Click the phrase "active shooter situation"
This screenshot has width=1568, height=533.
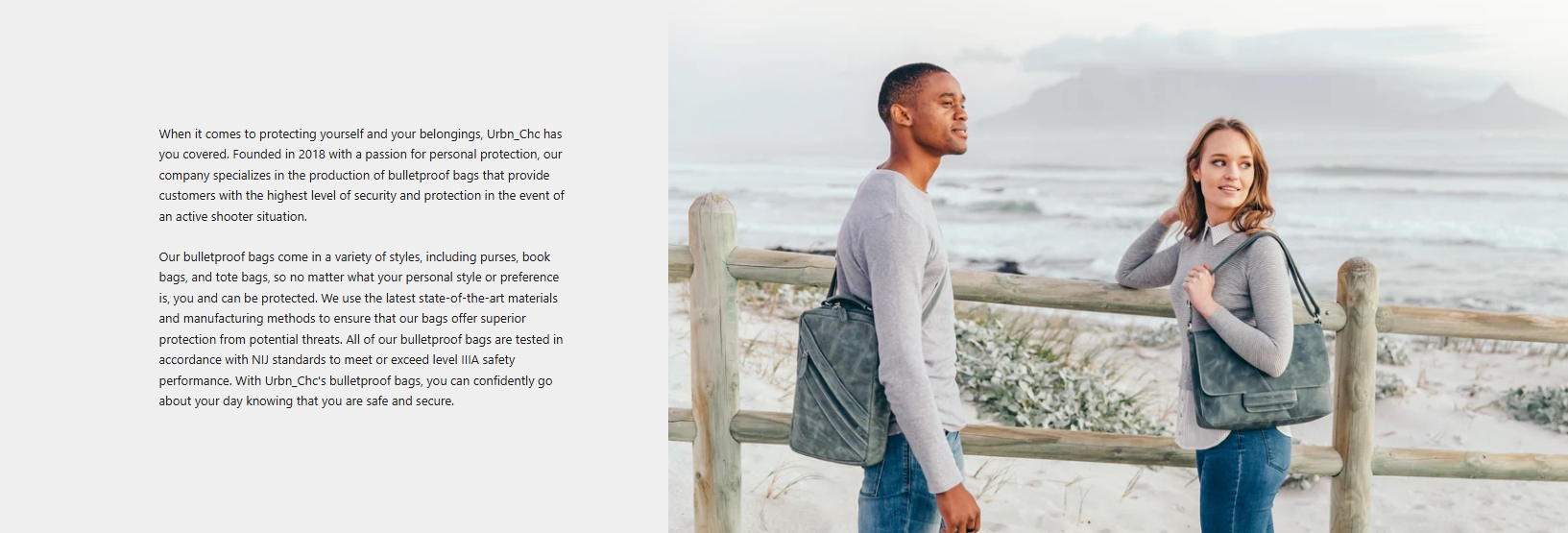pos(242,216)
